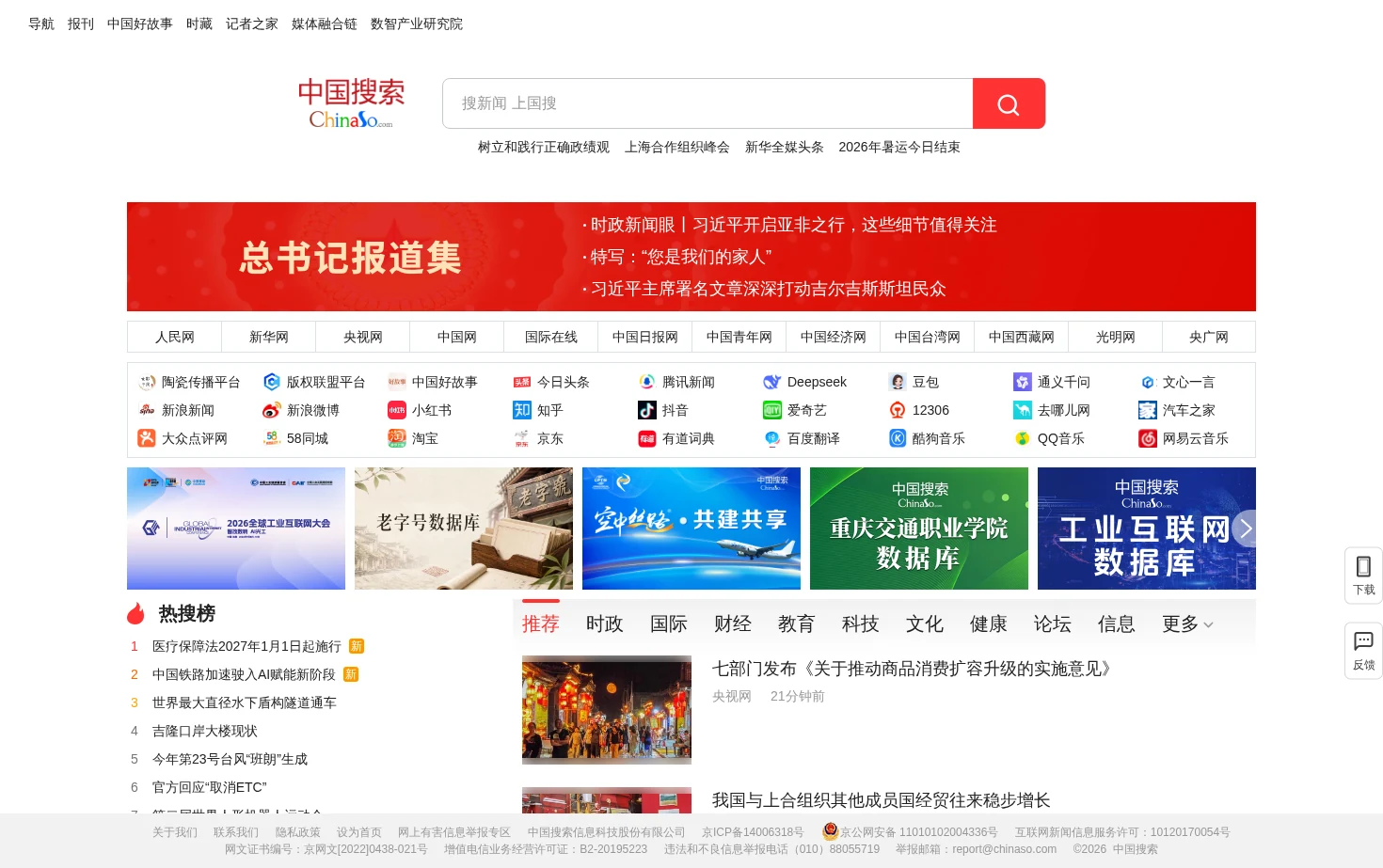Click the 下载 phone icon button

[x=1363, y=576]
